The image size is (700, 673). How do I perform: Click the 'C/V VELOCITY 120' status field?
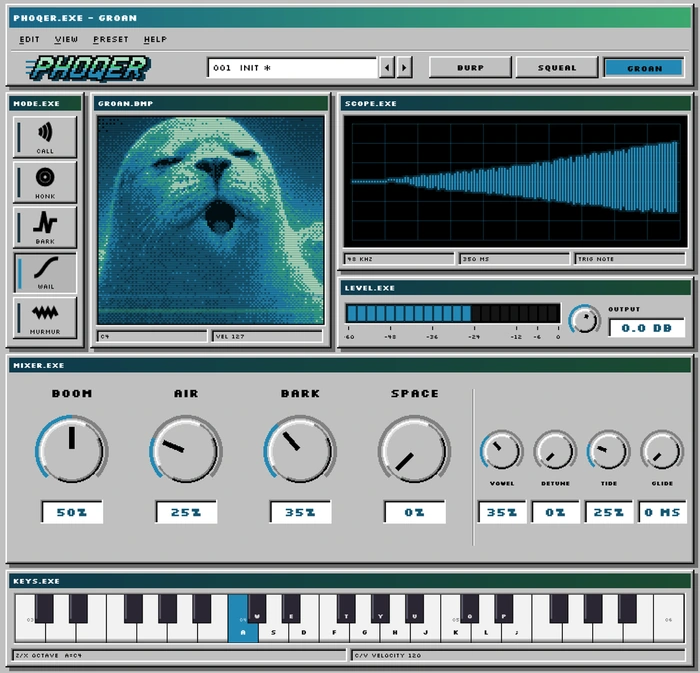click(518, 655)
